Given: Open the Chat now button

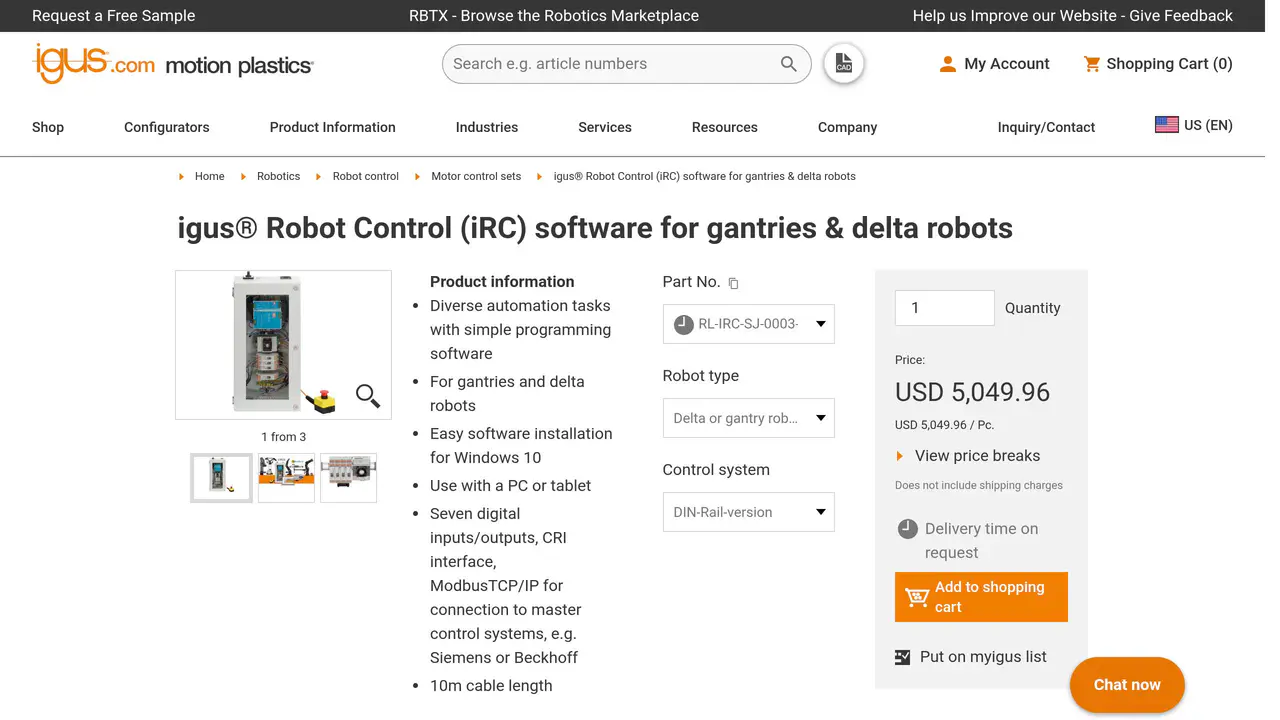Looking at the screenshot, I should 1127,685.
